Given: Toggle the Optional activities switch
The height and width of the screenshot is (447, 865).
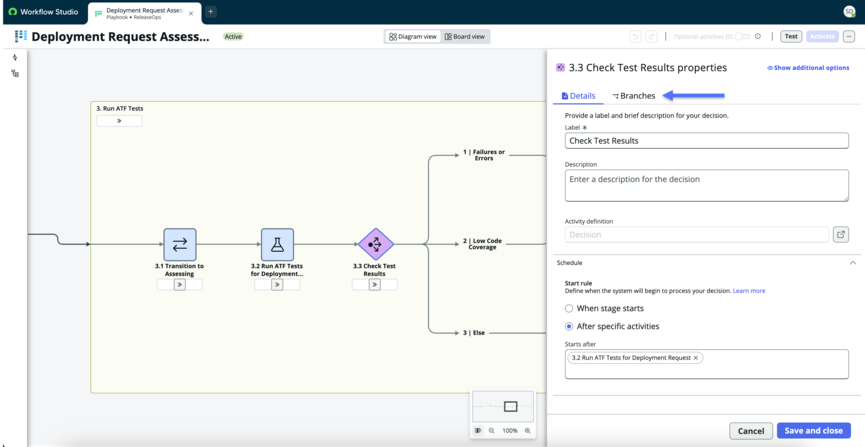Looking at the screenshot, I should click(x=742, y=36).
